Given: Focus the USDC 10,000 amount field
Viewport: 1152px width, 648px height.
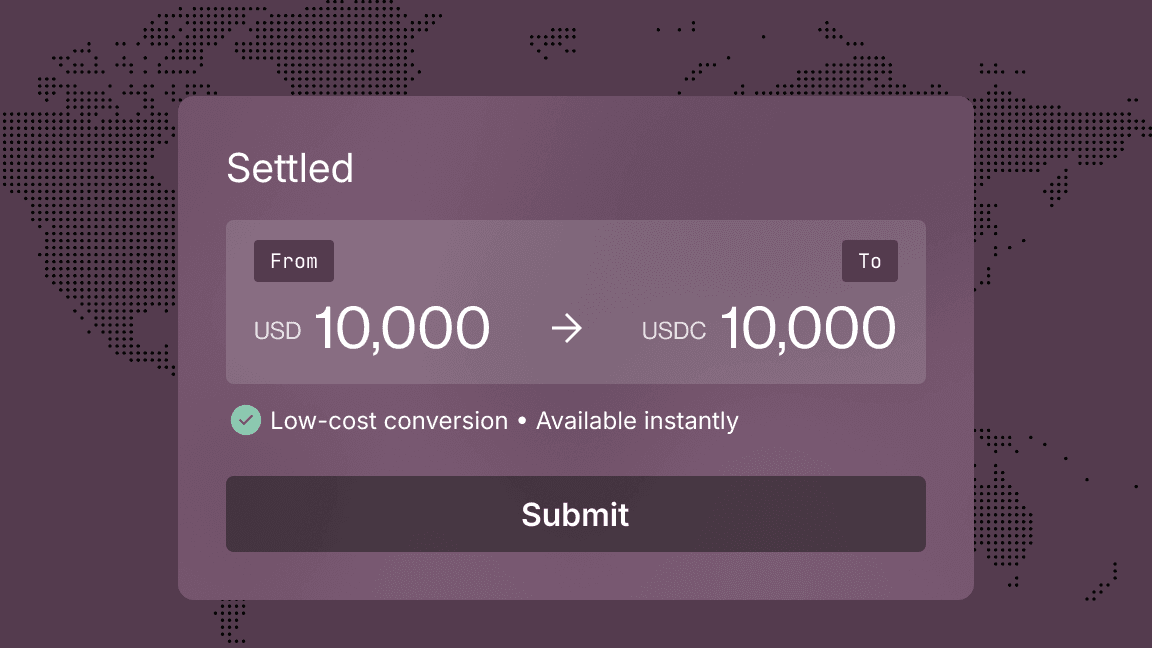Looking at the screenshot, I should click(807, 329).
